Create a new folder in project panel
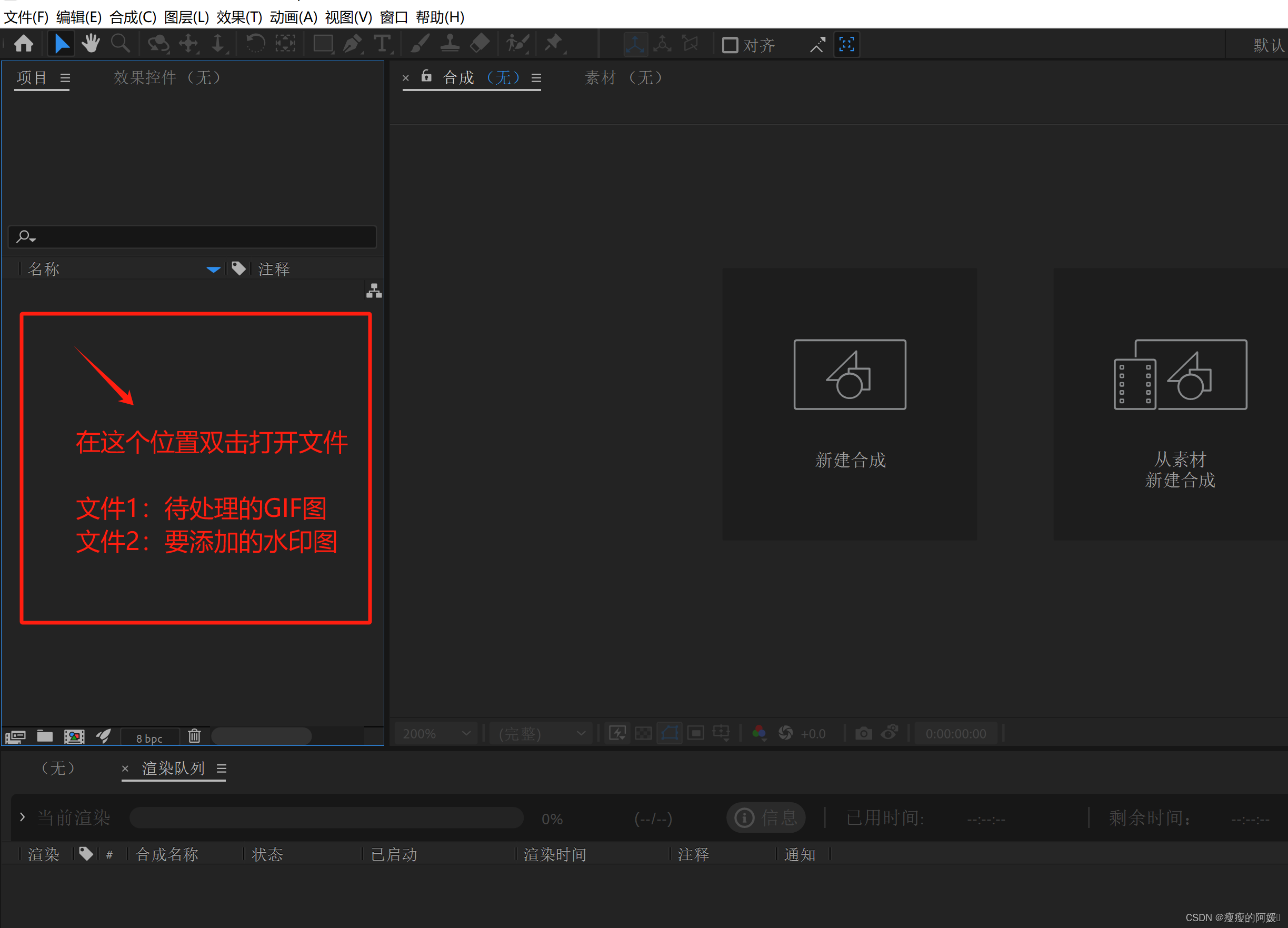 (x=45, y=736)
